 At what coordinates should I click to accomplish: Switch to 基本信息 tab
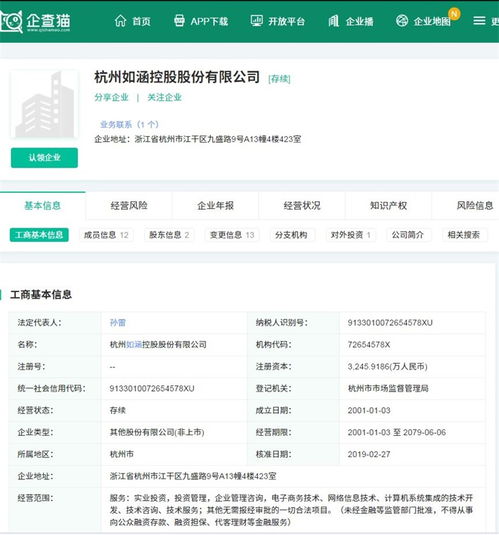tap(42, 205)
